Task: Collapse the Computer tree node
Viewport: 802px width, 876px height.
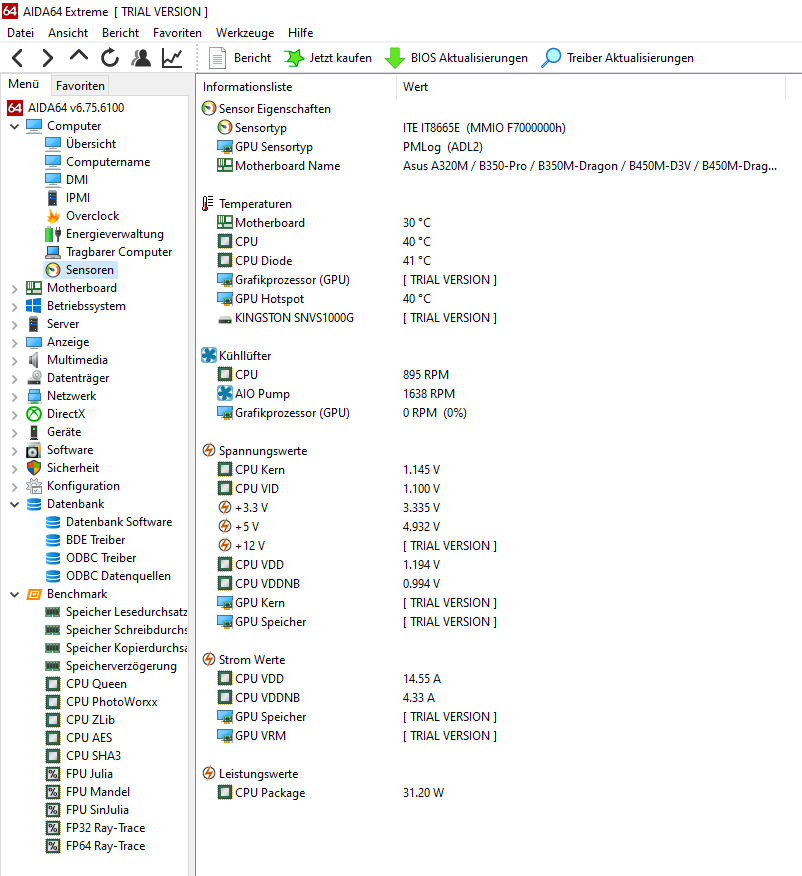Action: coord(15,127)
